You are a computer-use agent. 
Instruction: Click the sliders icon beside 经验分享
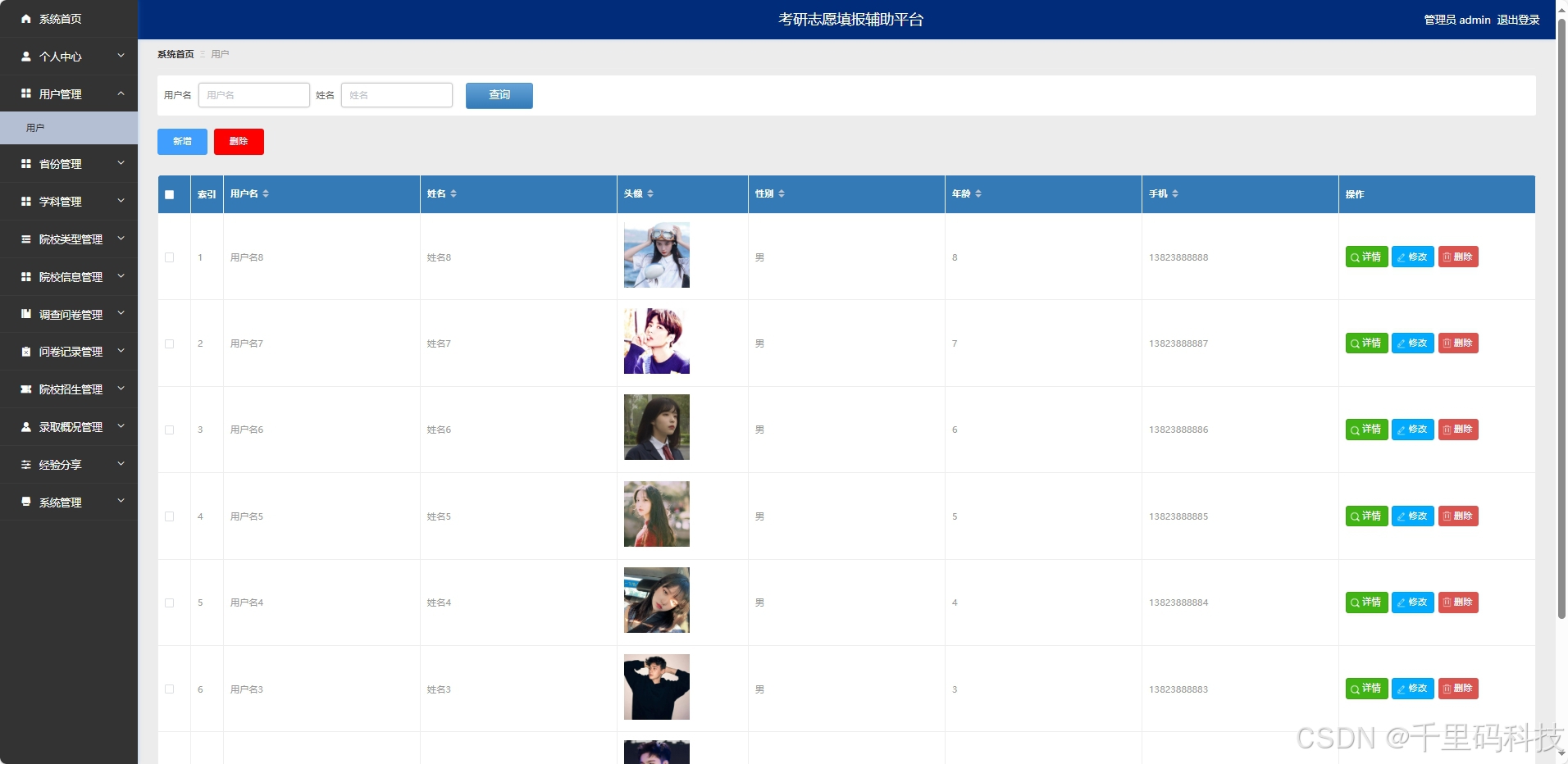coord(26,465)
